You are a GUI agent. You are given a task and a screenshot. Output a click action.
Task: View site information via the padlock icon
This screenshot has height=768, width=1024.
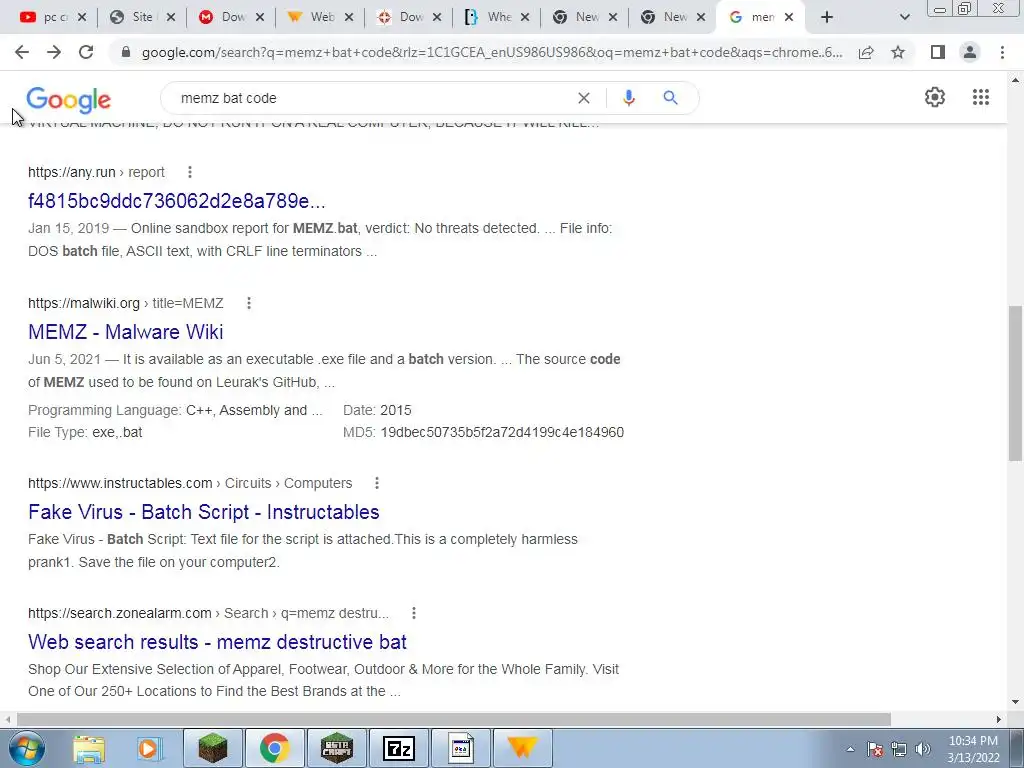[x=126, y=52]
